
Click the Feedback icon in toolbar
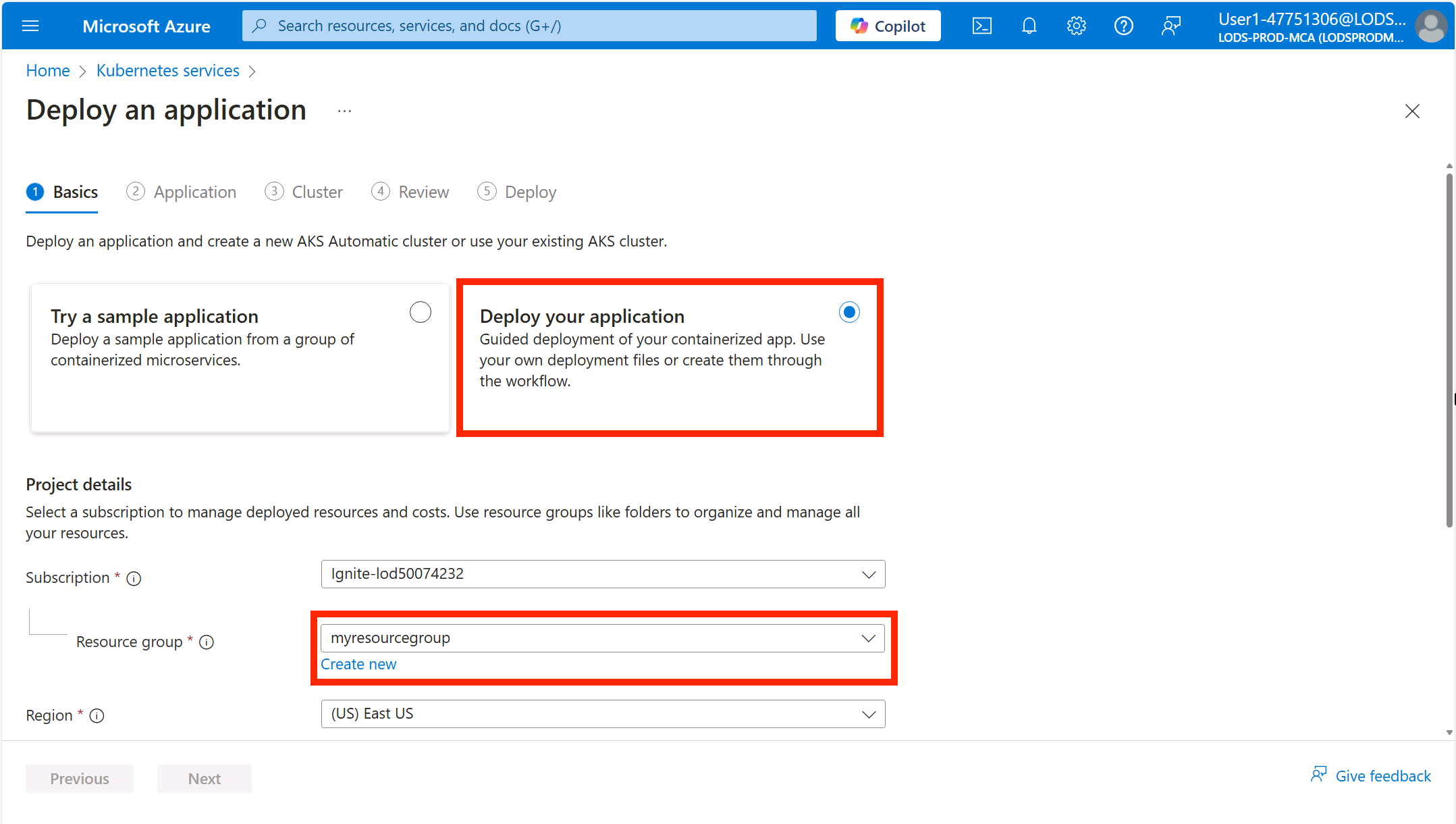[x=1170, y=24]
